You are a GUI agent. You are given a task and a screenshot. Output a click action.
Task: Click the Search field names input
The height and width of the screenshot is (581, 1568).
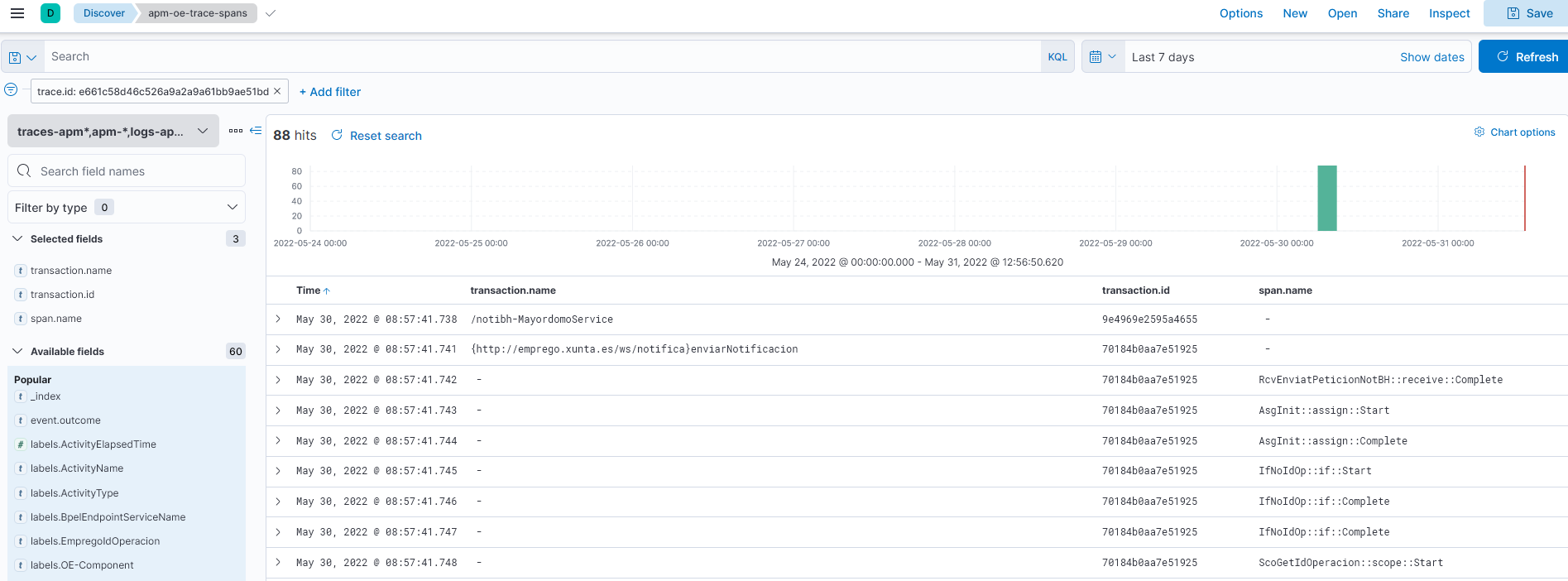tap(127, 171)
